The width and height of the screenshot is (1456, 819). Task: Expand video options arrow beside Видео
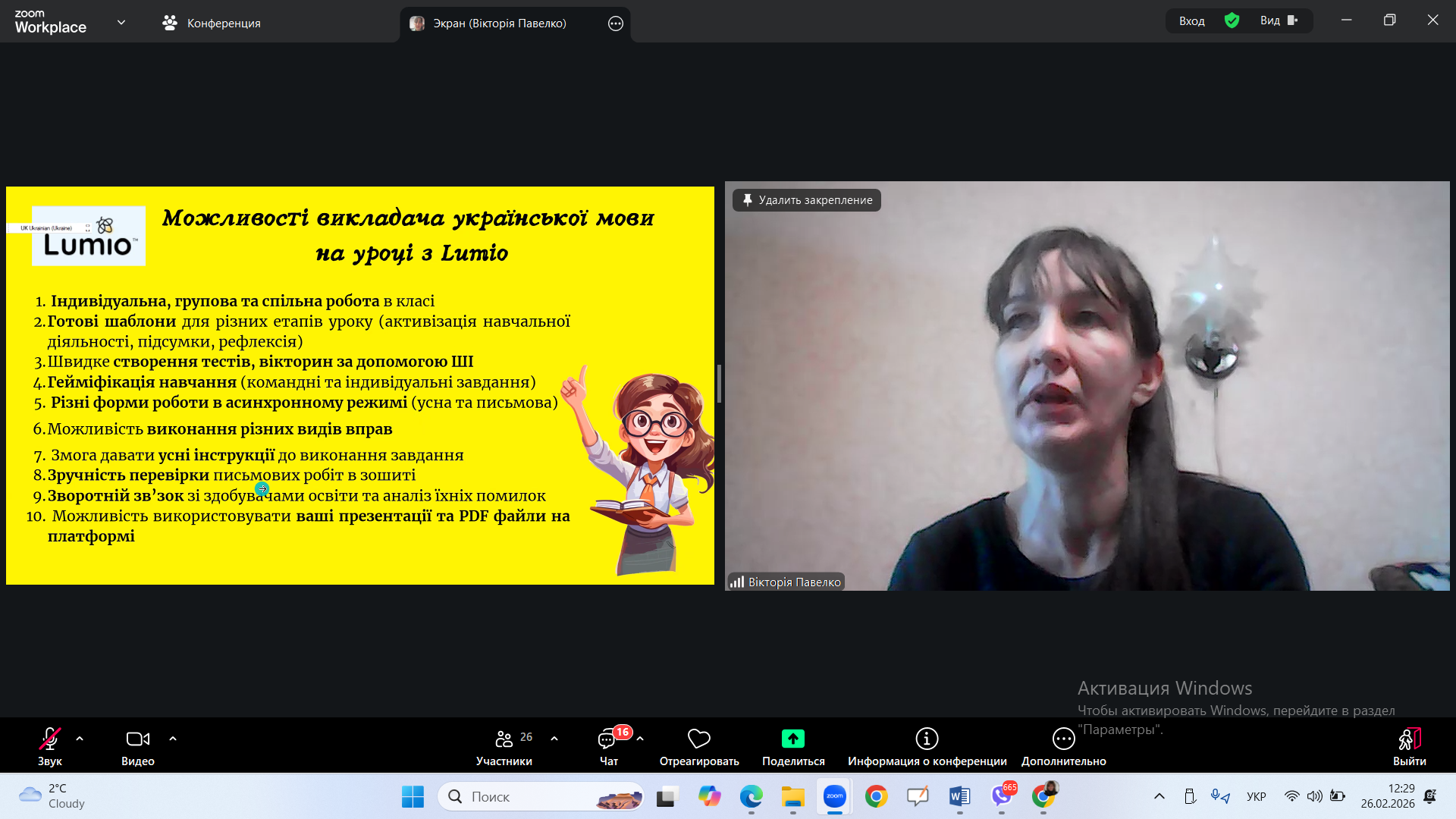(x=173, y=739)
